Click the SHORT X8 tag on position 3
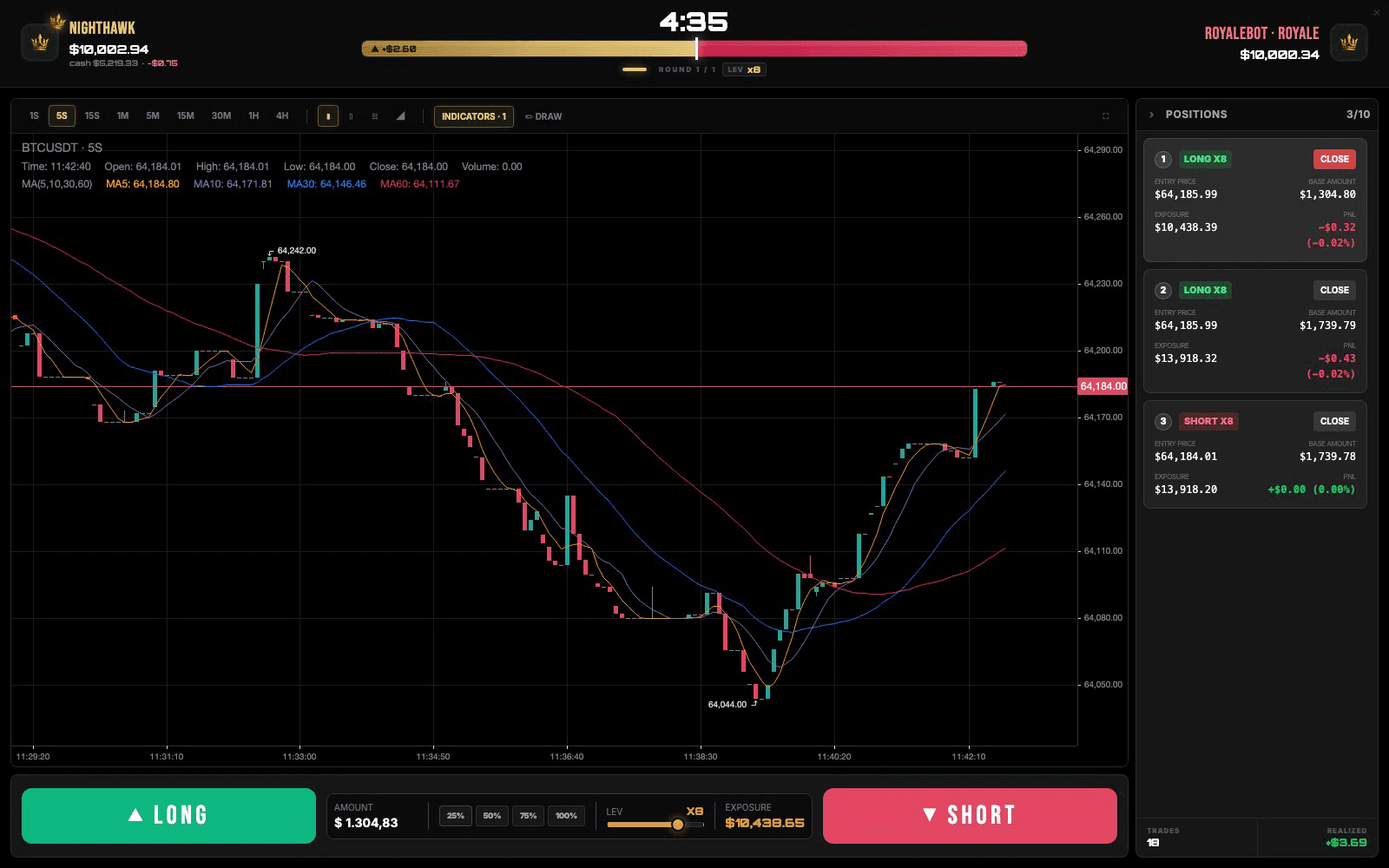This screenshot has height=868, width=1389. 1208,421
